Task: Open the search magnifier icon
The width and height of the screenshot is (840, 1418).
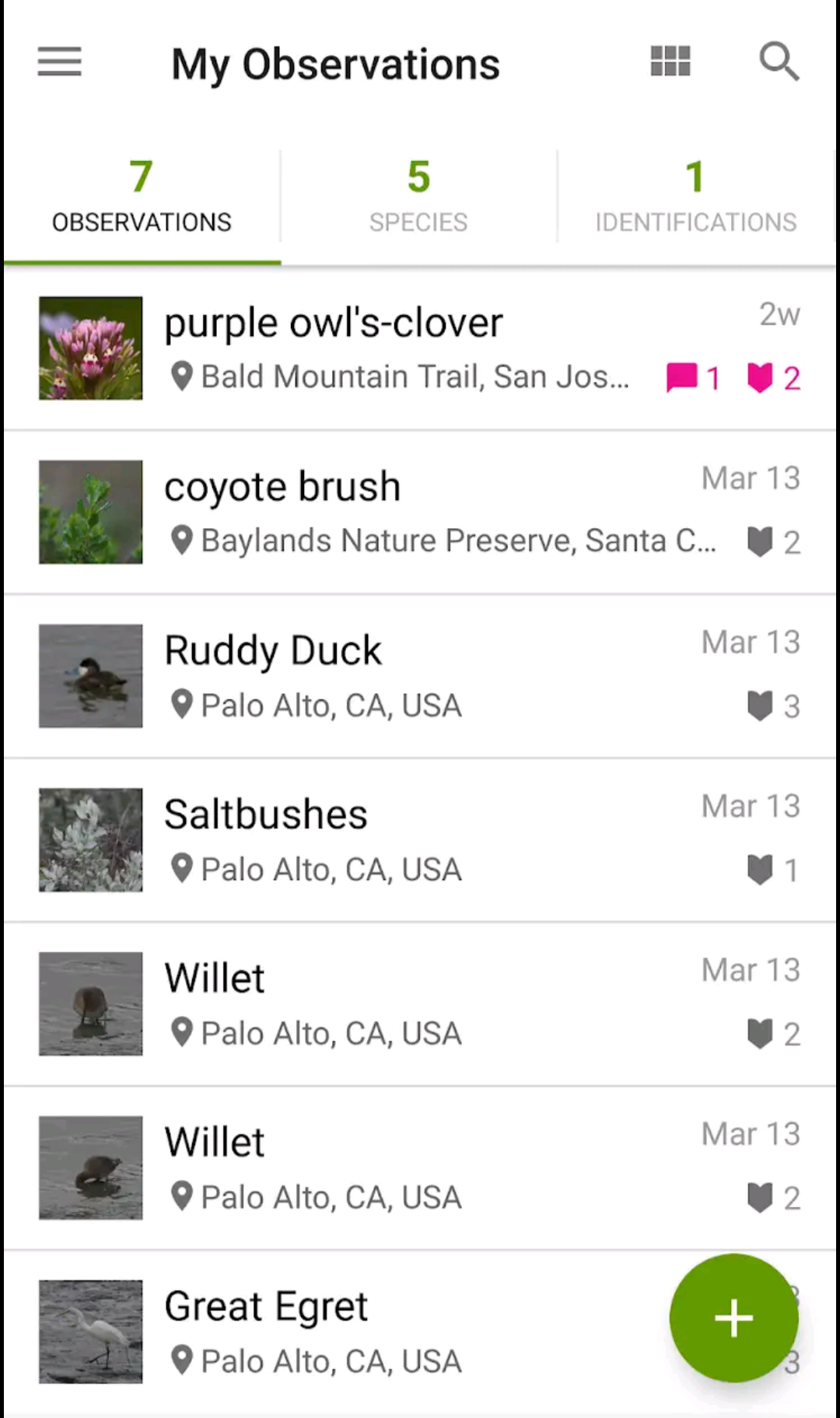Action: click(x=779, y=61)
